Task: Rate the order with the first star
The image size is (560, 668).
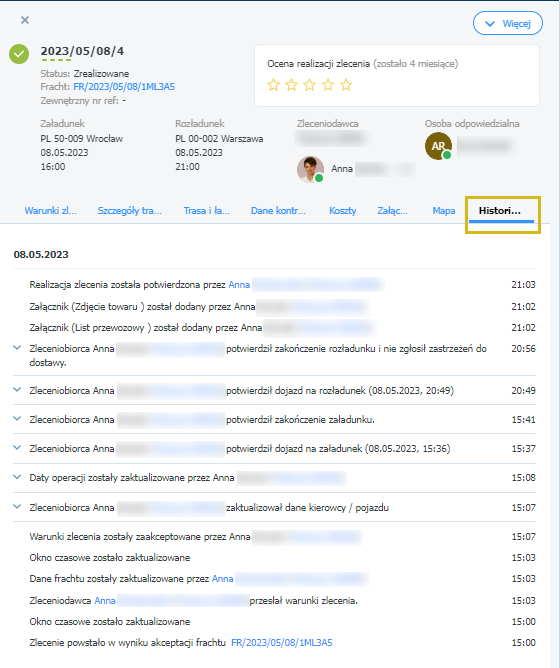Action: [x=273, y=85]
